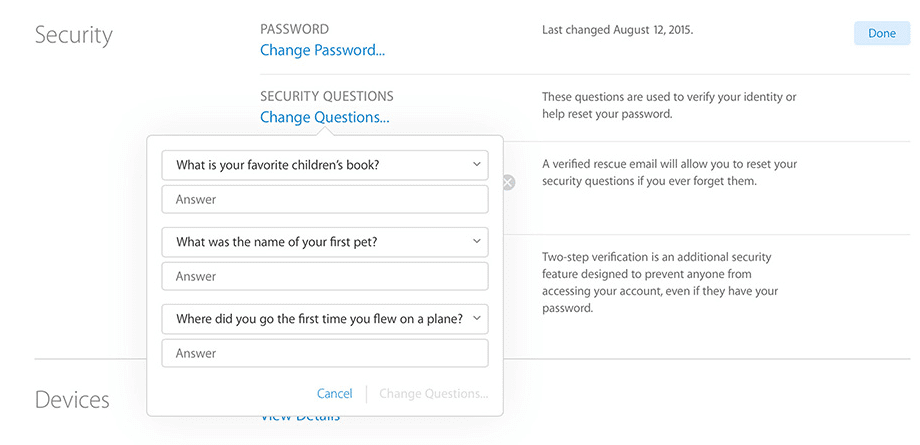Click the gray circular X icon beside popup
The height and width of the screenshot is (445, 920).
click(508, 183)
